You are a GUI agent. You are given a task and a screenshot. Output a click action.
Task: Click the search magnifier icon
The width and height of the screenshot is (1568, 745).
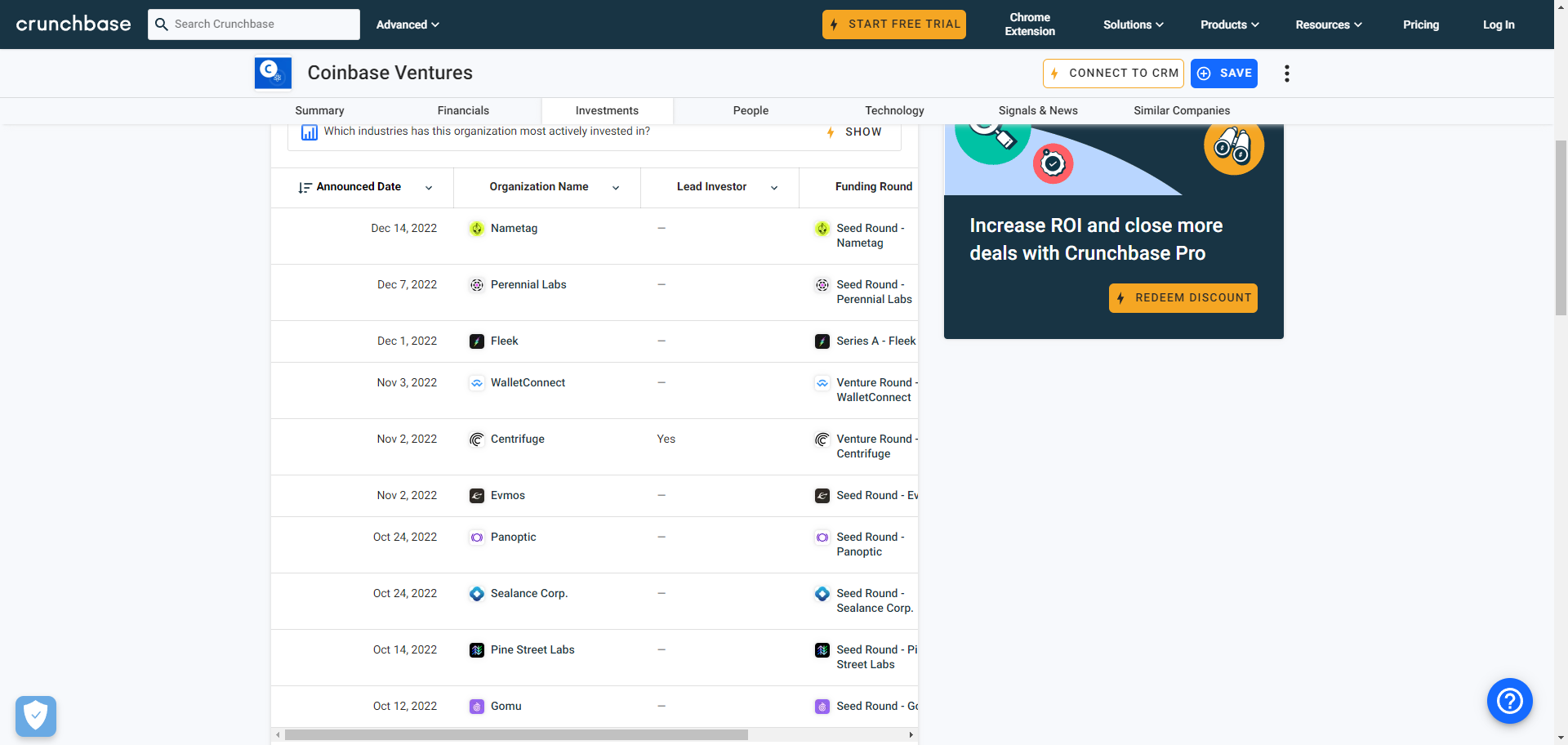(162, 25)
